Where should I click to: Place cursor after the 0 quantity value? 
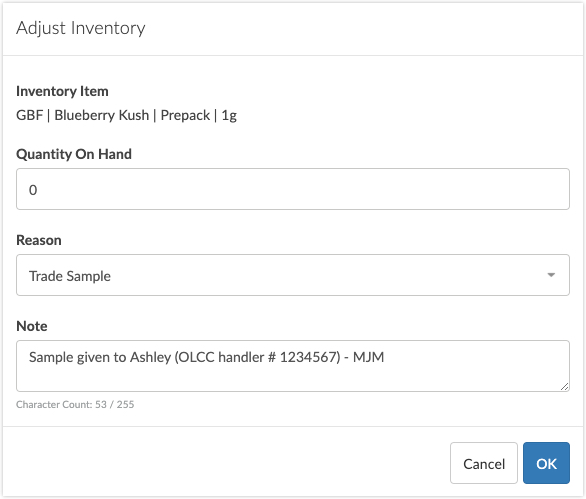coord(38,190)
